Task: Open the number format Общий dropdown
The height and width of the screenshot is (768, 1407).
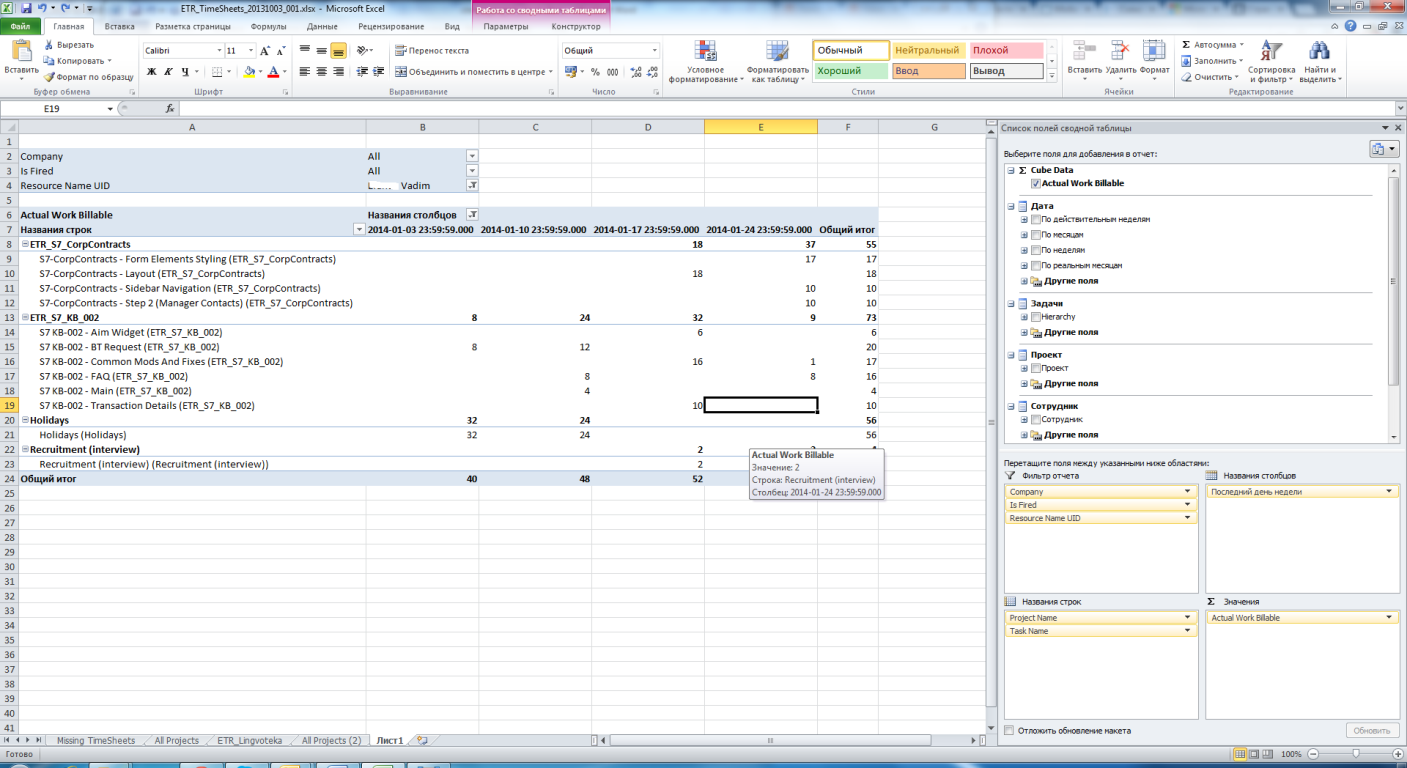Action: coord(655,50)
